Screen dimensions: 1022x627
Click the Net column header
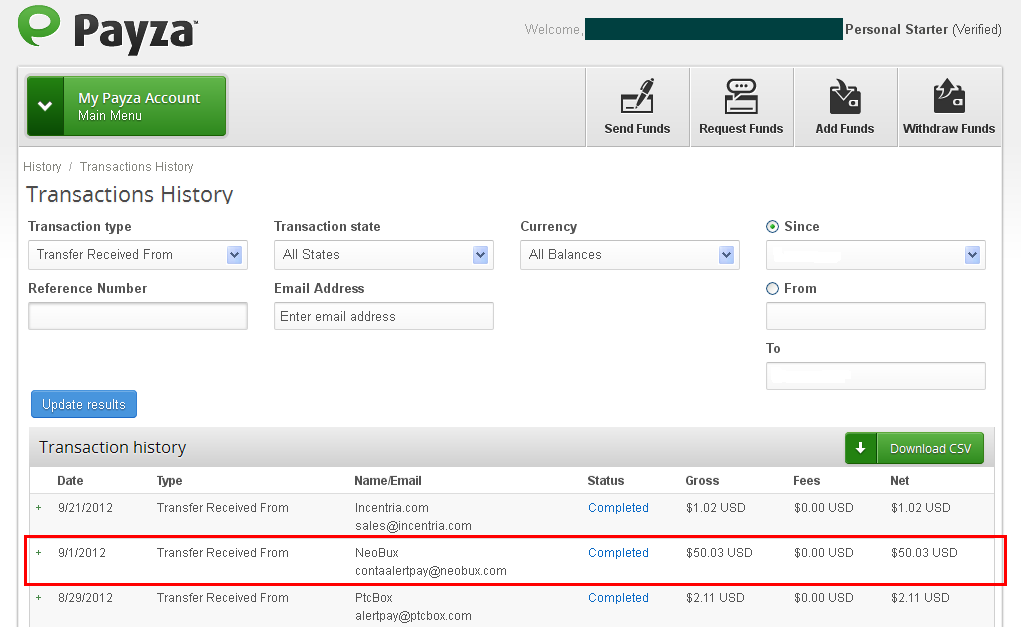899,481
